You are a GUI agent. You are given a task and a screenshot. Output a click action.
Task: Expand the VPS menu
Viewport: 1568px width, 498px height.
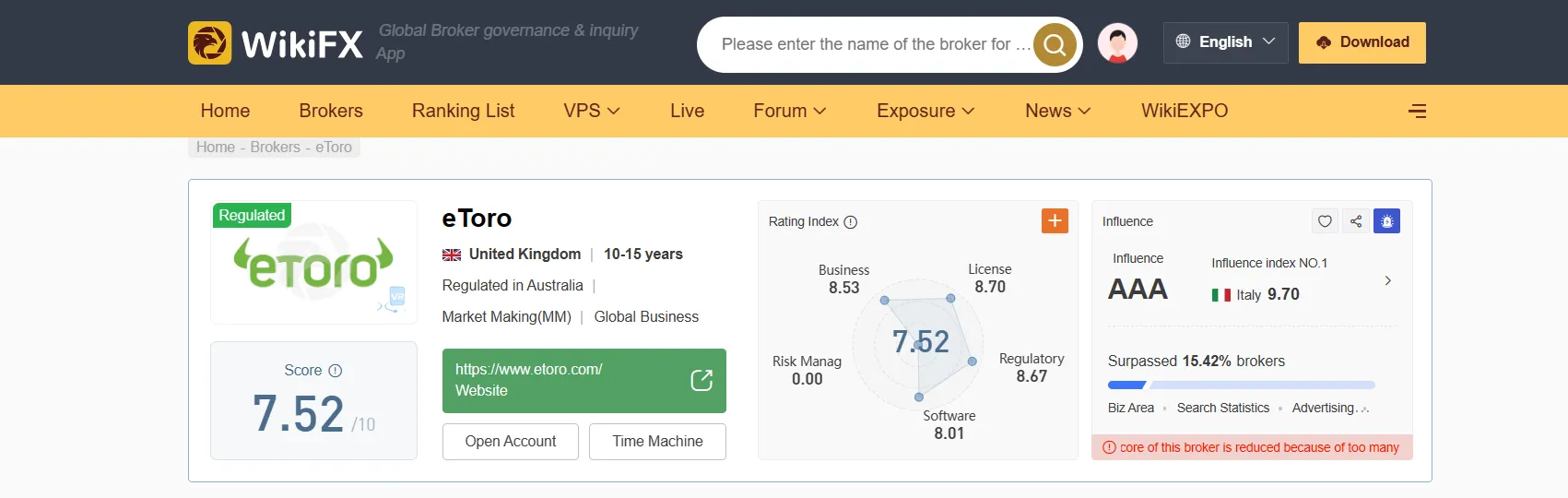(x=592, y=111)
